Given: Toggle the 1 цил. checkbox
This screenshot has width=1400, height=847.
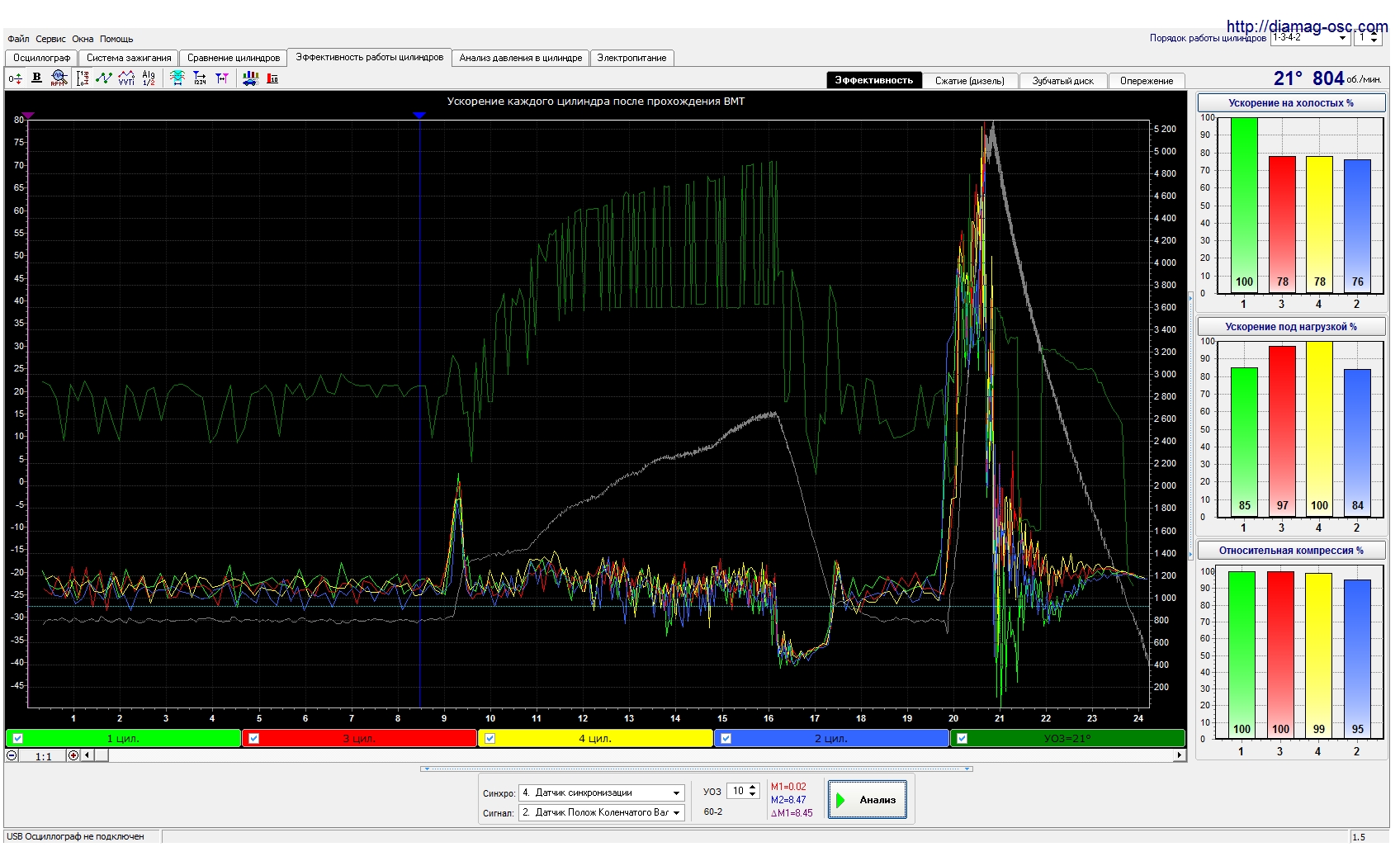Looking at the screenshot, I should click(18, 739).
